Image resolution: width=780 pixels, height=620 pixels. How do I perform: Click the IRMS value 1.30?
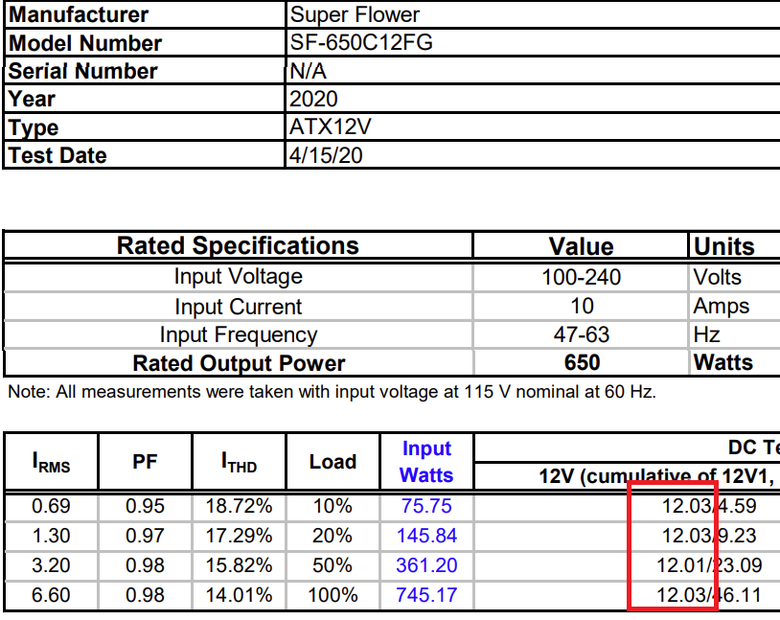[51, 536]
